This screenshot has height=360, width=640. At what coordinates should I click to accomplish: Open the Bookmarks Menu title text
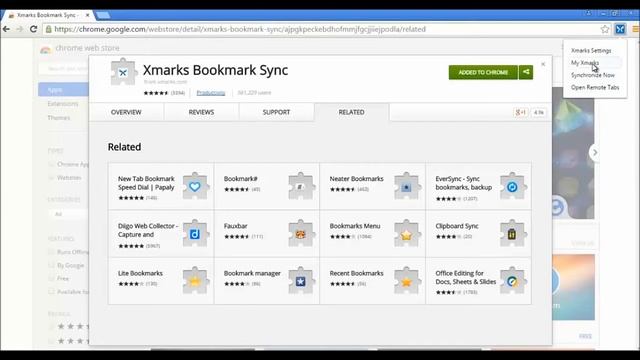[355, 226]
